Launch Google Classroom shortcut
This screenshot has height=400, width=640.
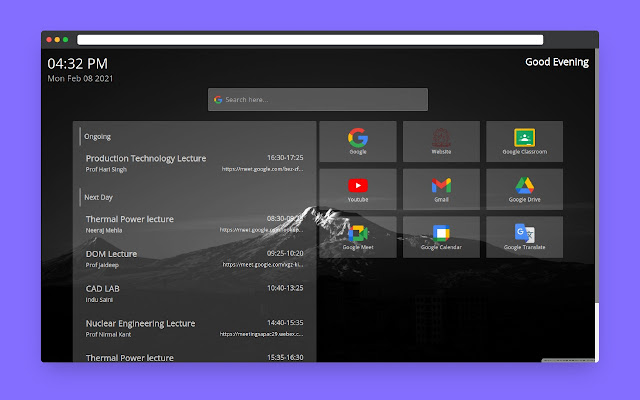pos(524,141)
